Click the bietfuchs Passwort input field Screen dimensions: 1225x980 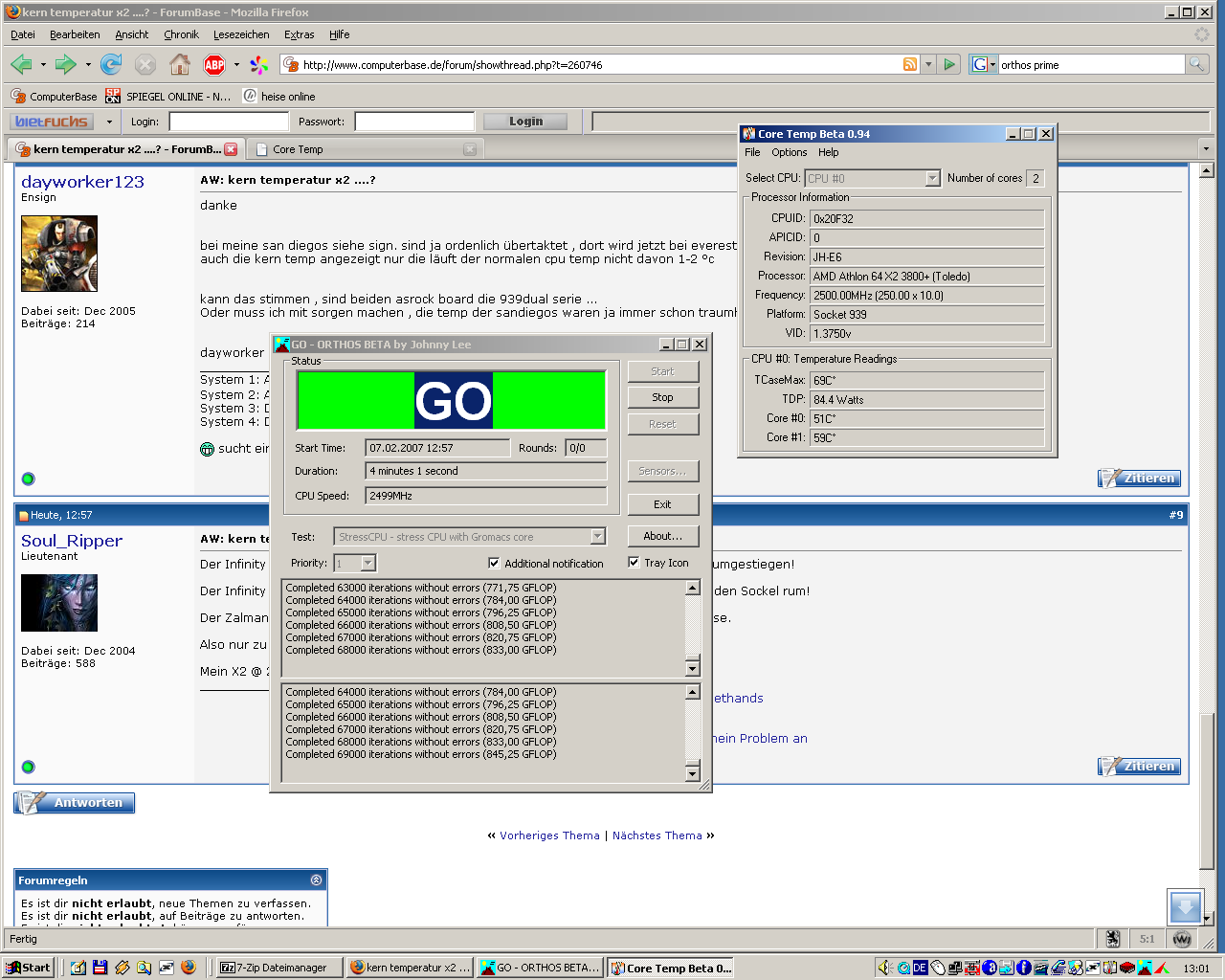[x=414, y=122]
